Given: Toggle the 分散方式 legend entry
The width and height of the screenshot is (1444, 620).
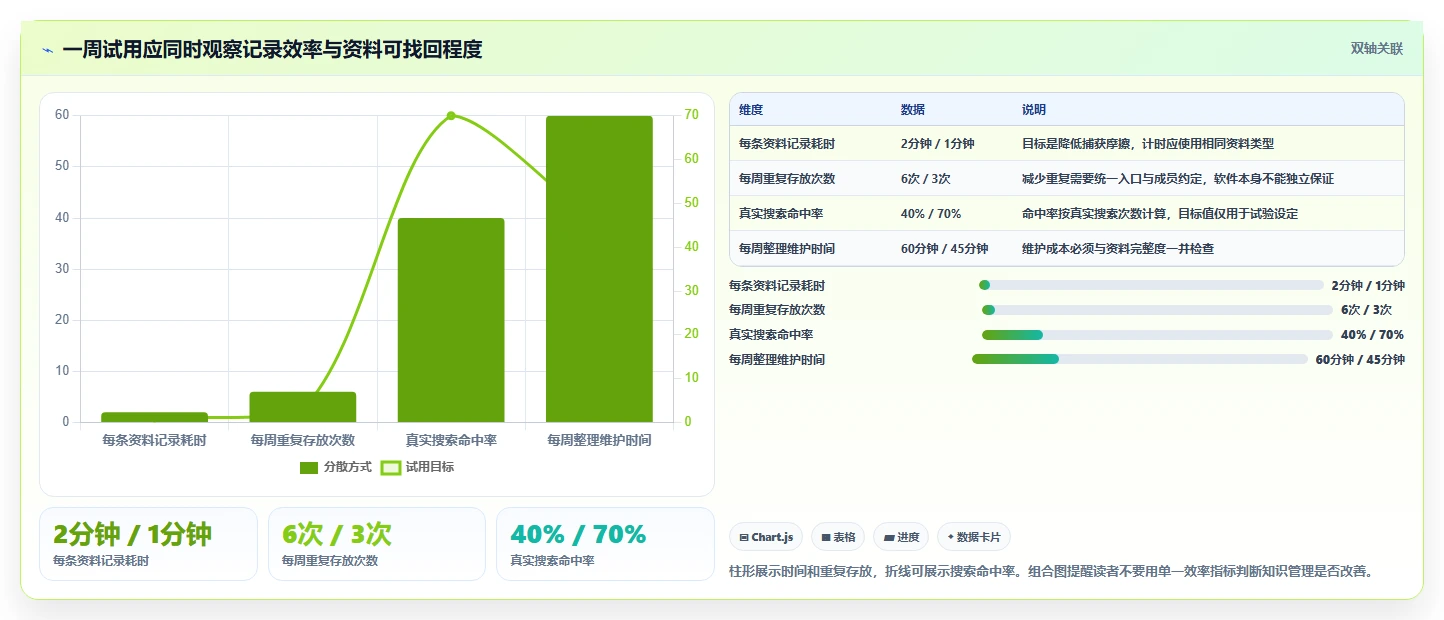Looking at the screenshot, I should click(336, 467).
